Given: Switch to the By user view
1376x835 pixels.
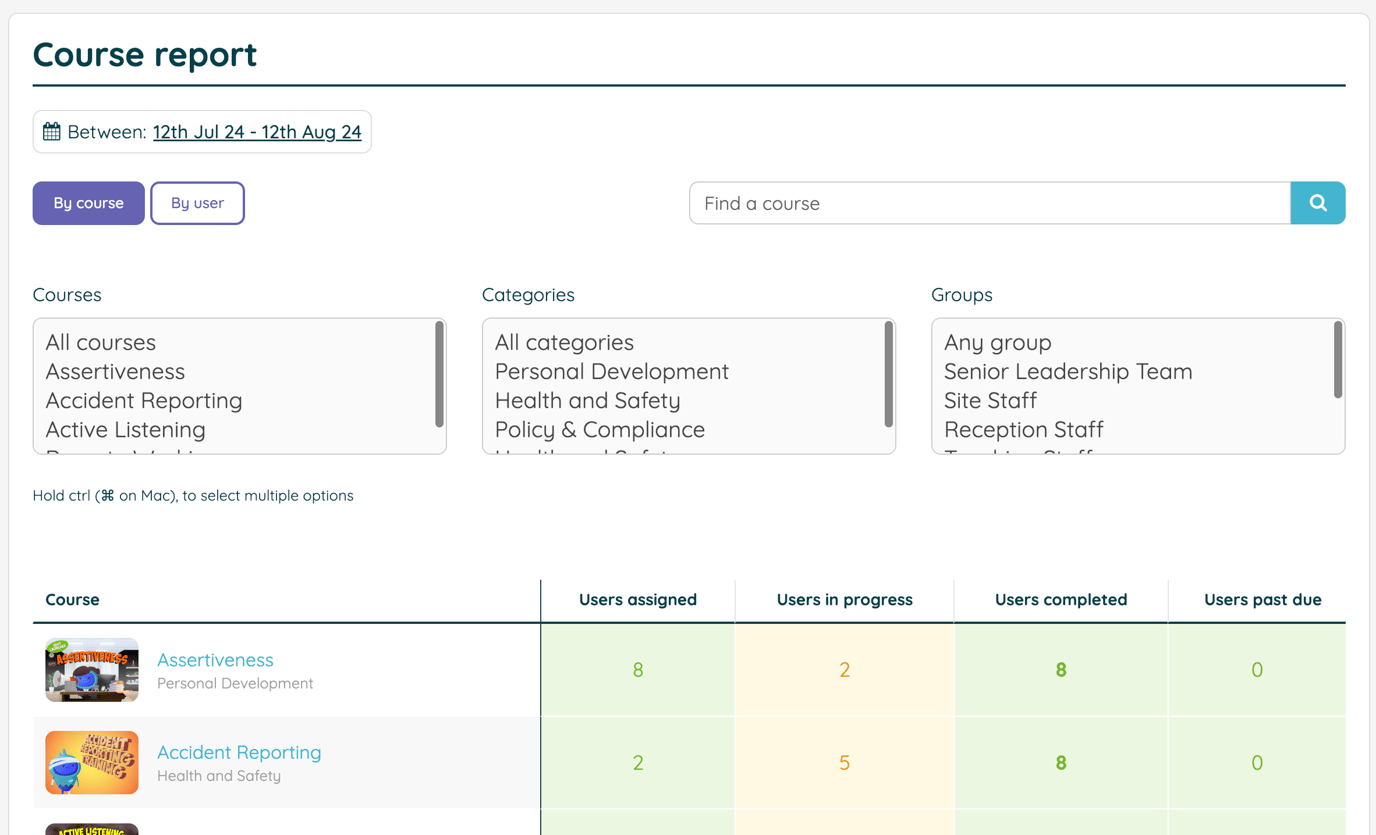Looking at the screenshot, I should coord(197,203).
